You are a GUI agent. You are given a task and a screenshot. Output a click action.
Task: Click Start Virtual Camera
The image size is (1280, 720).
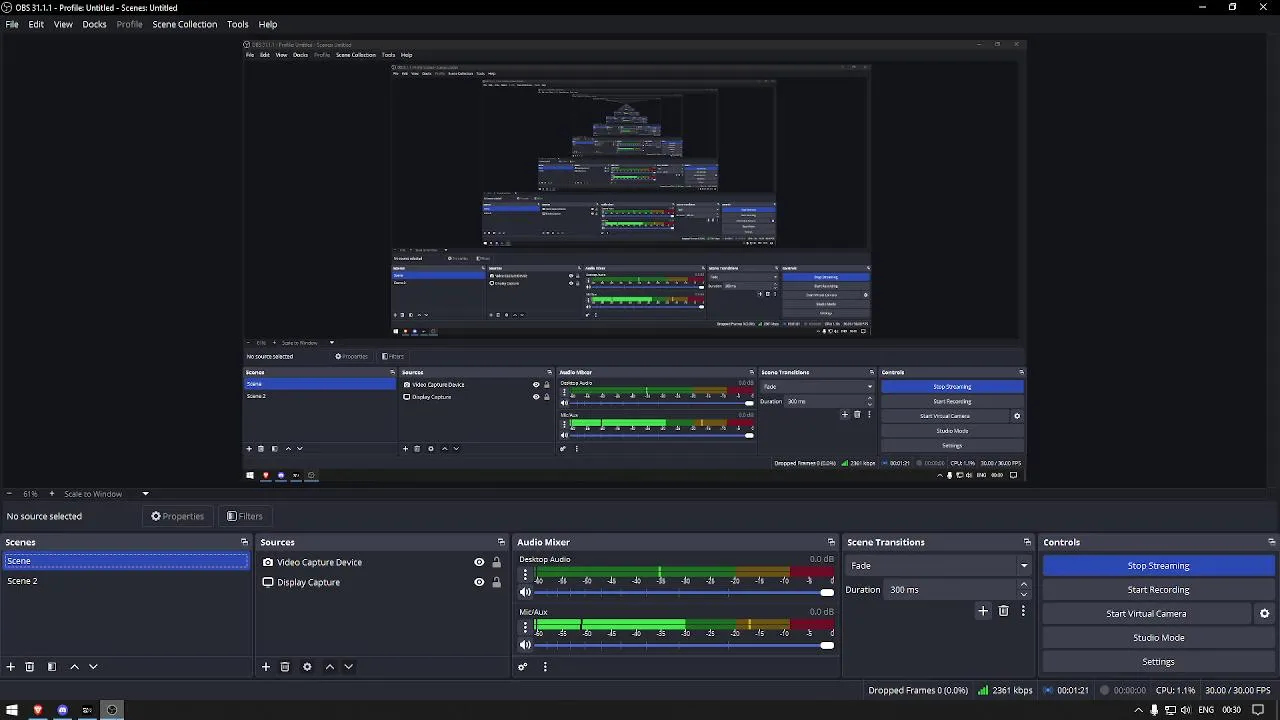click(1146, 614)
